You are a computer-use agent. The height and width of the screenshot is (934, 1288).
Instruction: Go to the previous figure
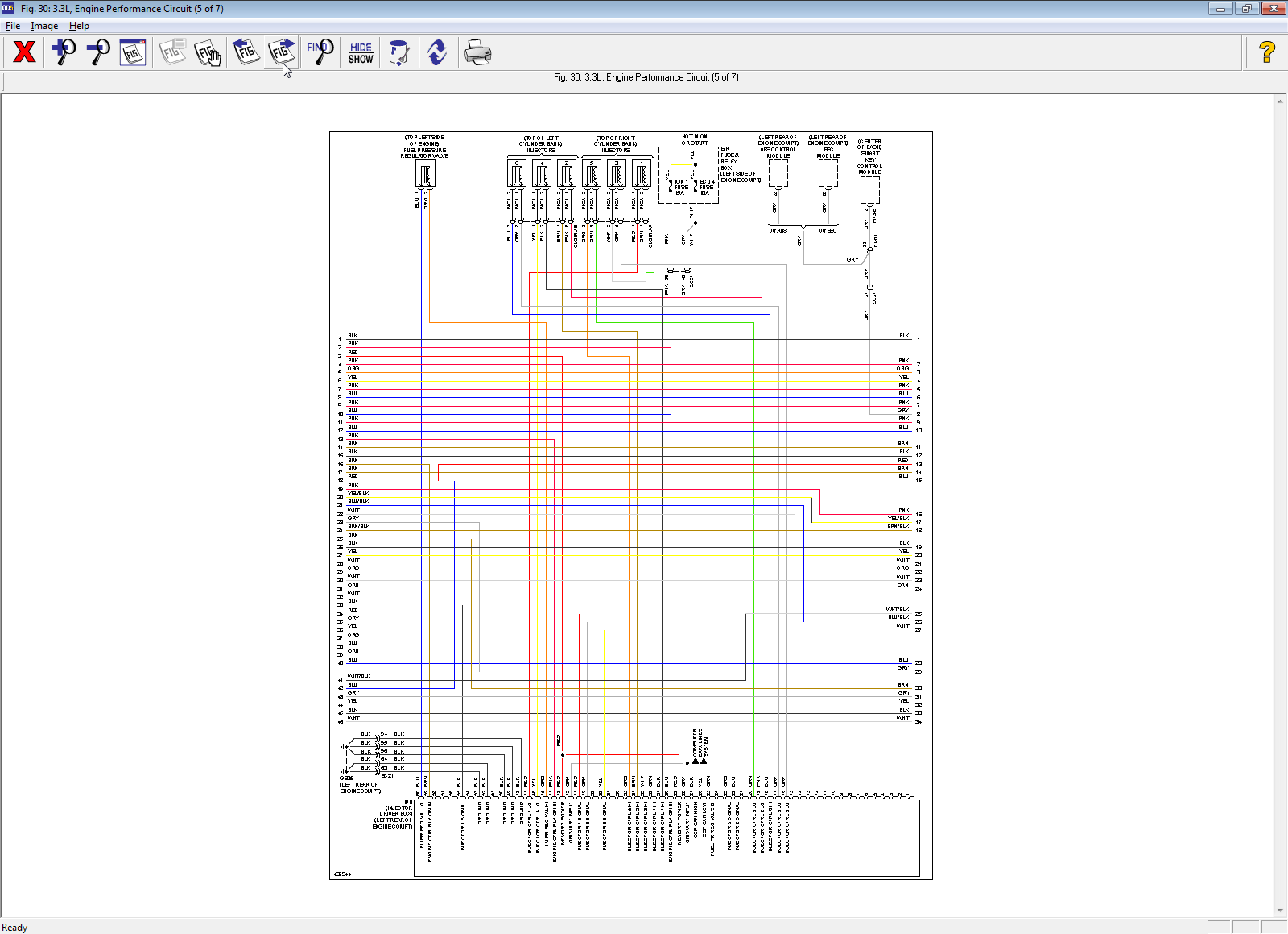click(246, 52)
